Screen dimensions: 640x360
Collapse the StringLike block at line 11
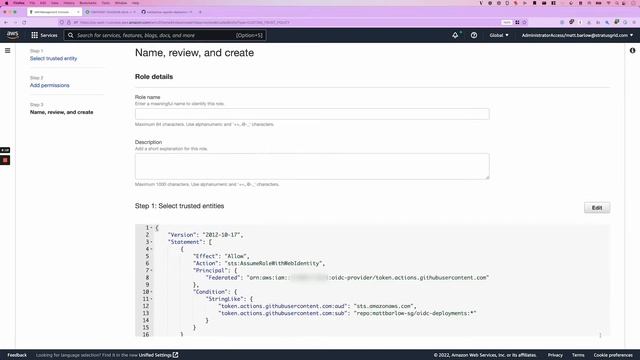point(151,299)
